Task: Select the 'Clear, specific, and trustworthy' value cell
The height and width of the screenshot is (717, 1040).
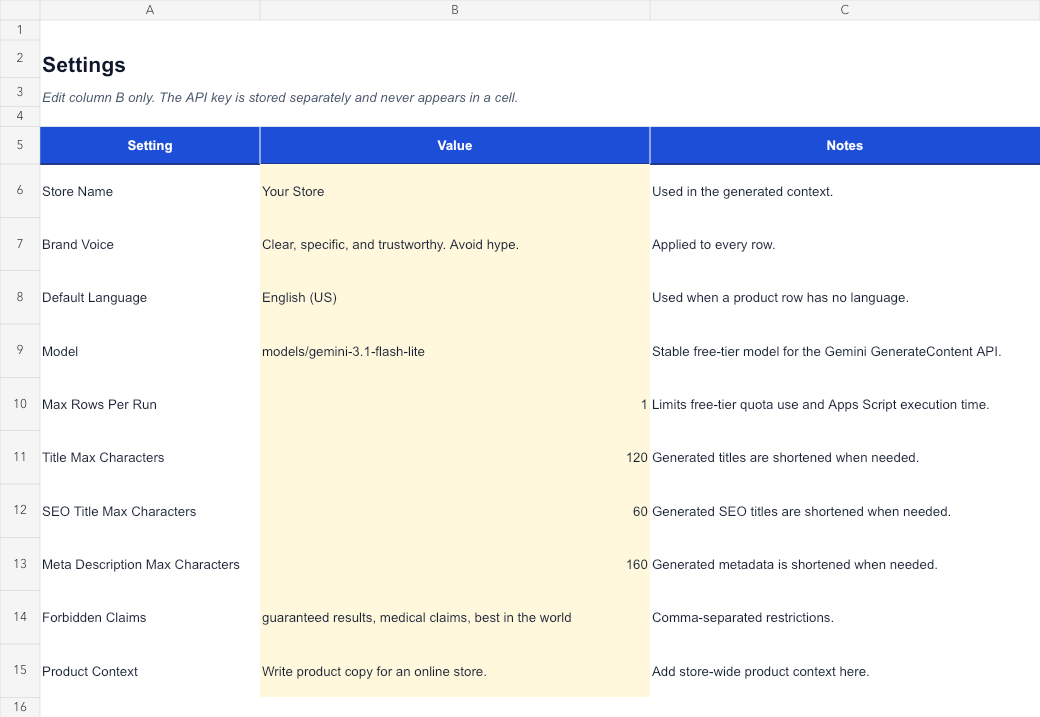Action: pyautogui.click(x=454, y=244)
